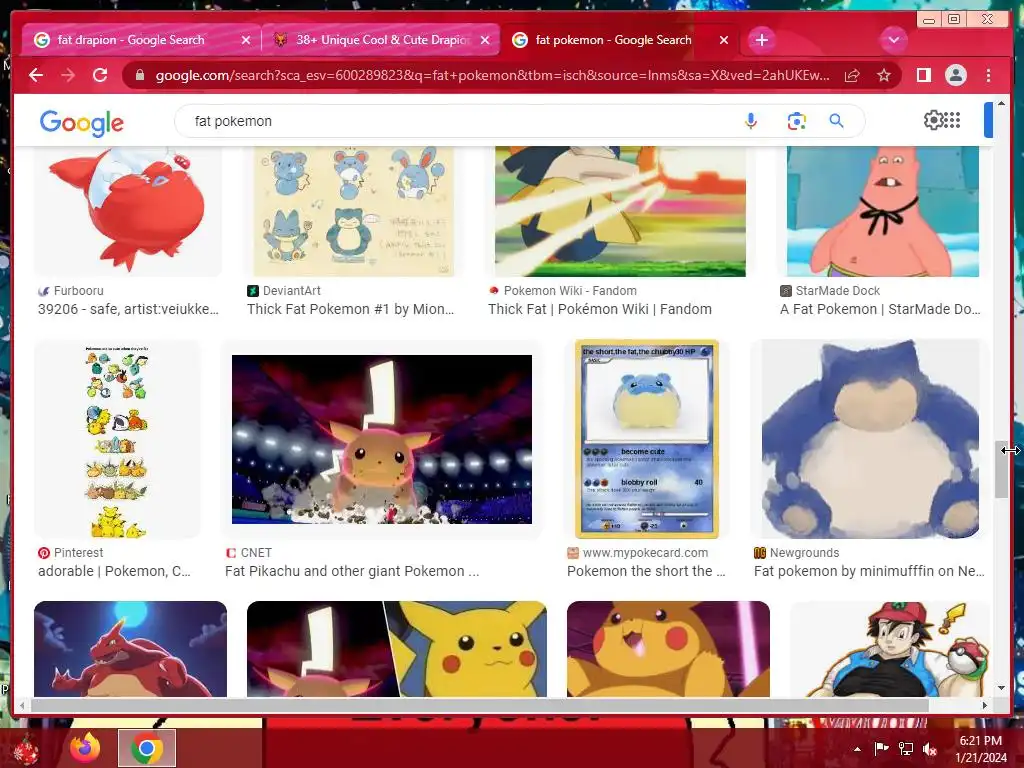1024x768 pixels.
Task: Go back to the previous page
Action: tap(36, 75)
